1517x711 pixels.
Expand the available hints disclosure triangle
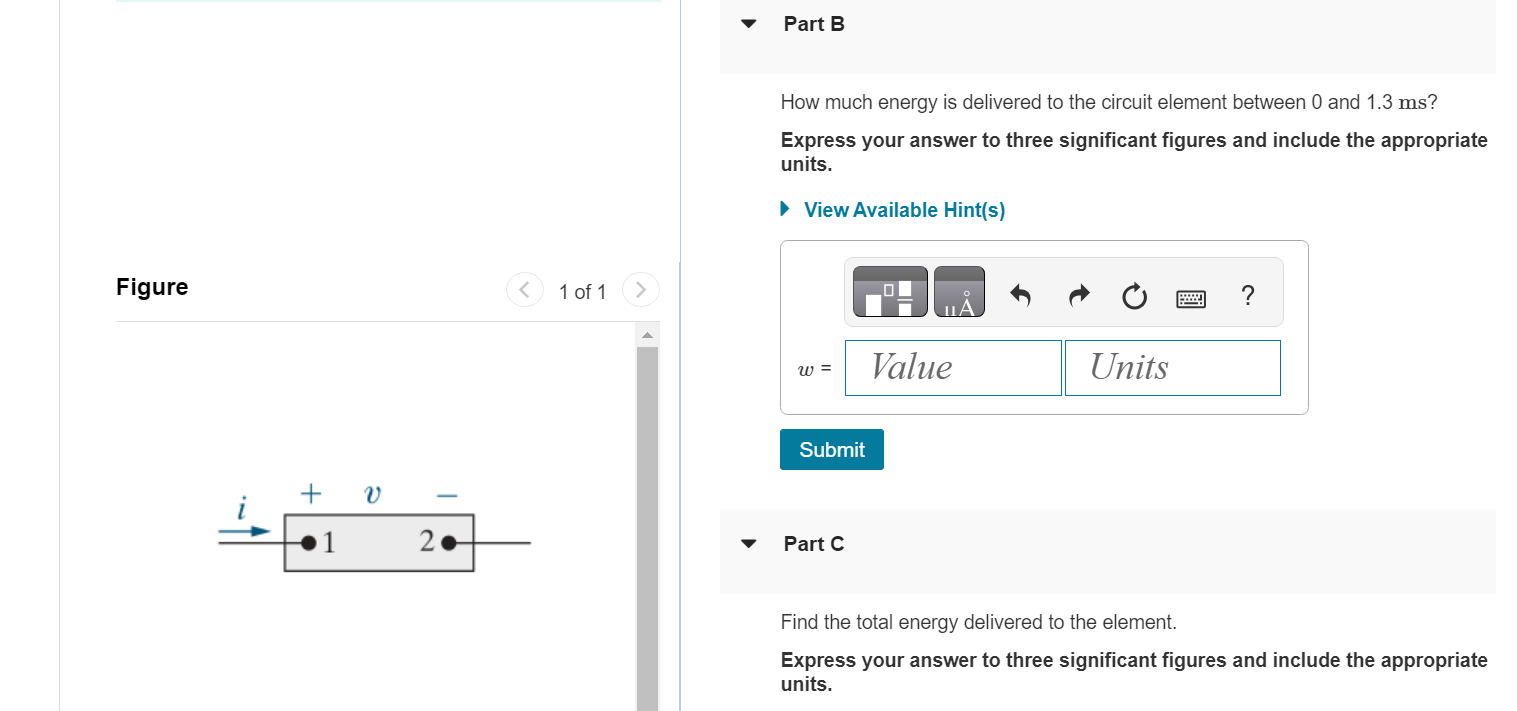pyautogui.click(x=784, y=209)
